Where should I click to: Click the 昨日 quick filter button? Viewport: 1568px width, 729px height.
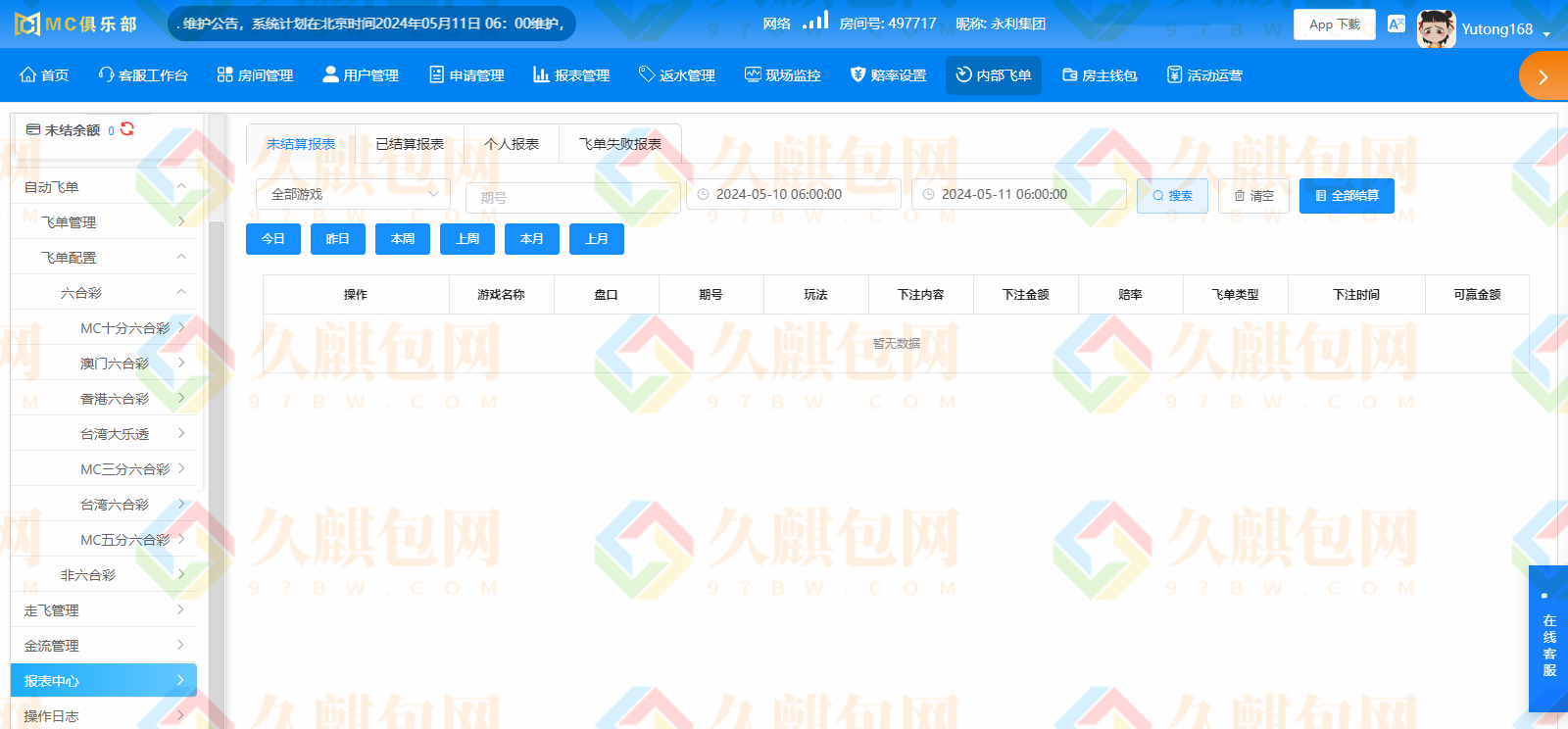(x=338, y=239)
